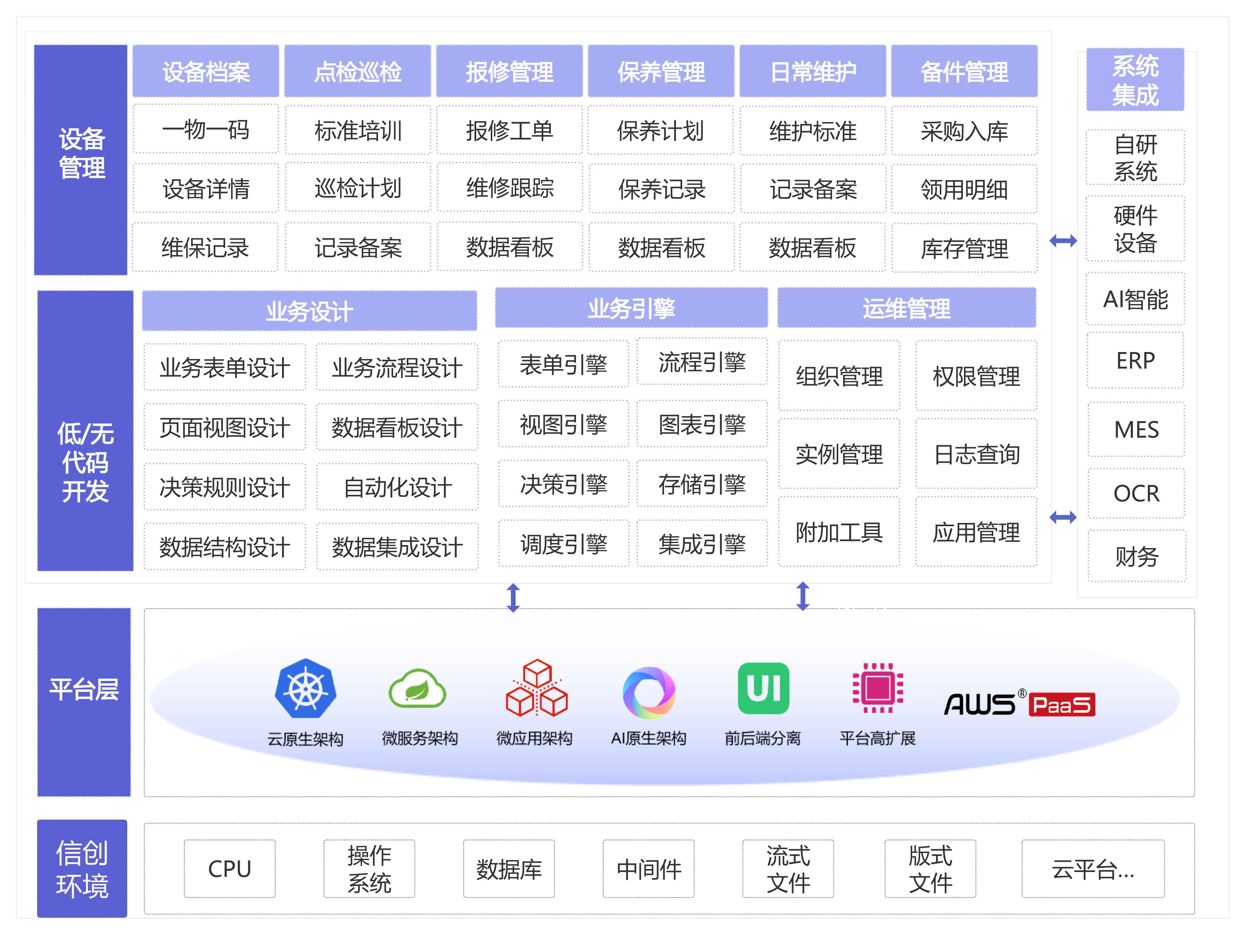Click the green UI front-end separation icon
The height and width of the screenshot is (952, 1245).
coord(763,688)
